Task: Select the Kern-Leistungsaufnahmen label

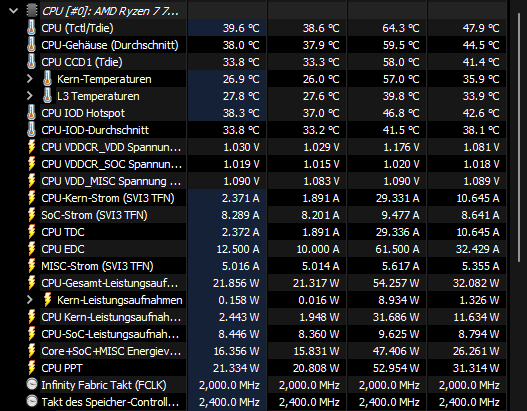Action: [120, 300]
